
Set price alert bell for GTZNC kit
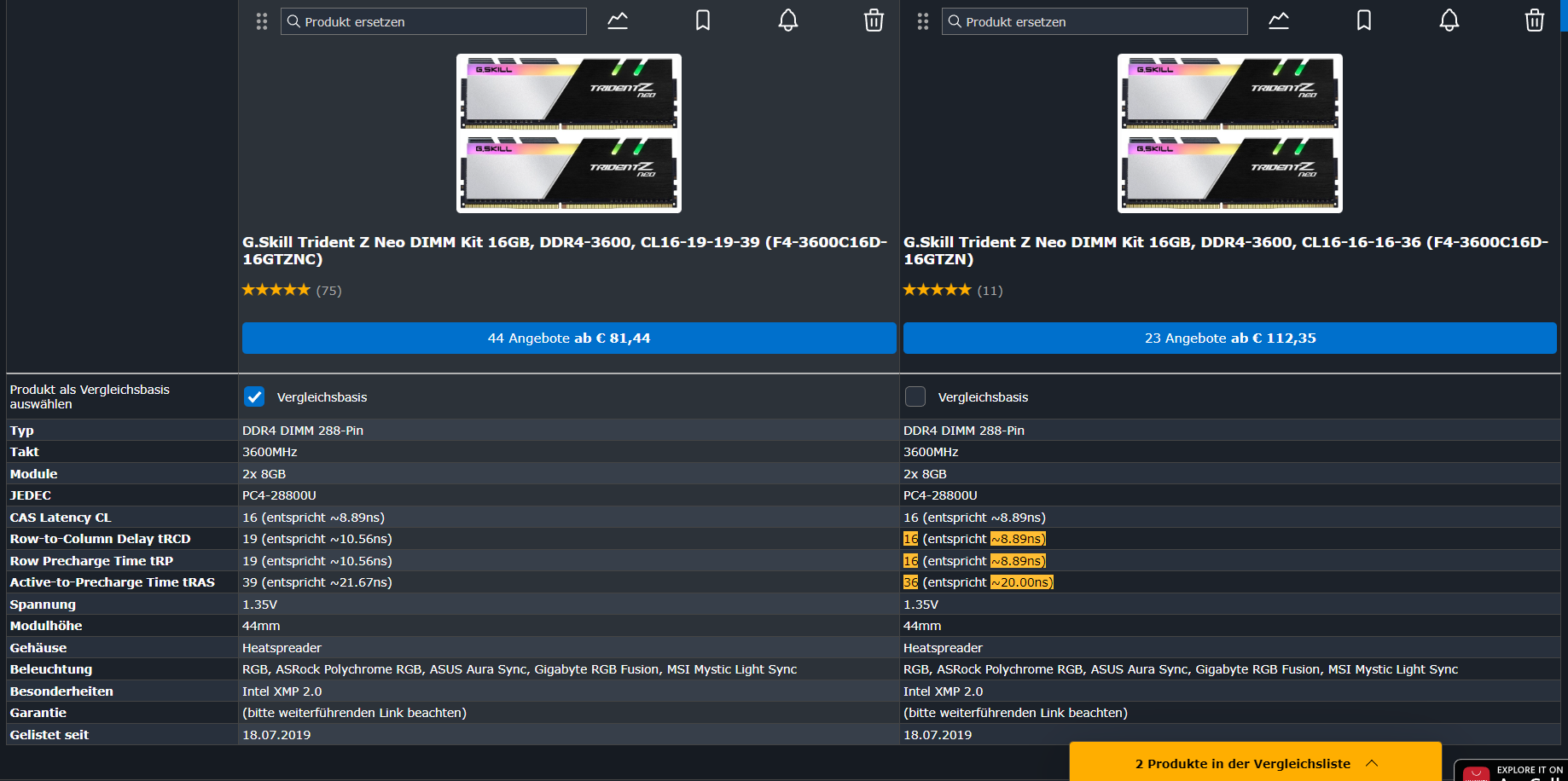[788, 20]
